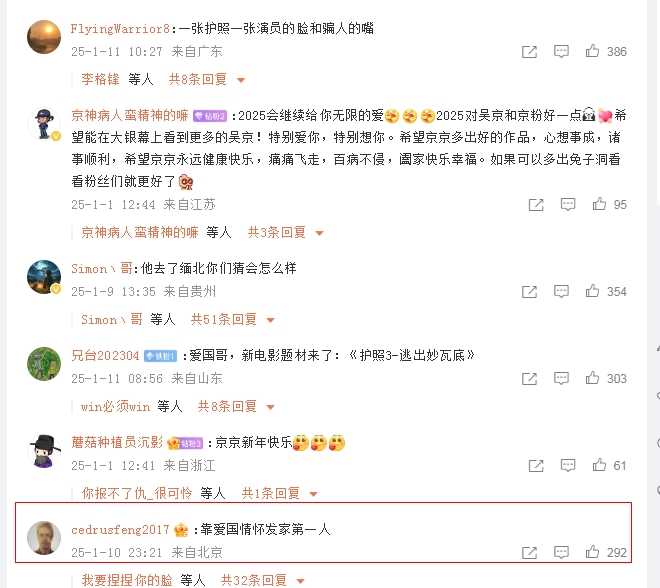Open 我要捏捏你的脸 replier profile

tap(127, 580)
